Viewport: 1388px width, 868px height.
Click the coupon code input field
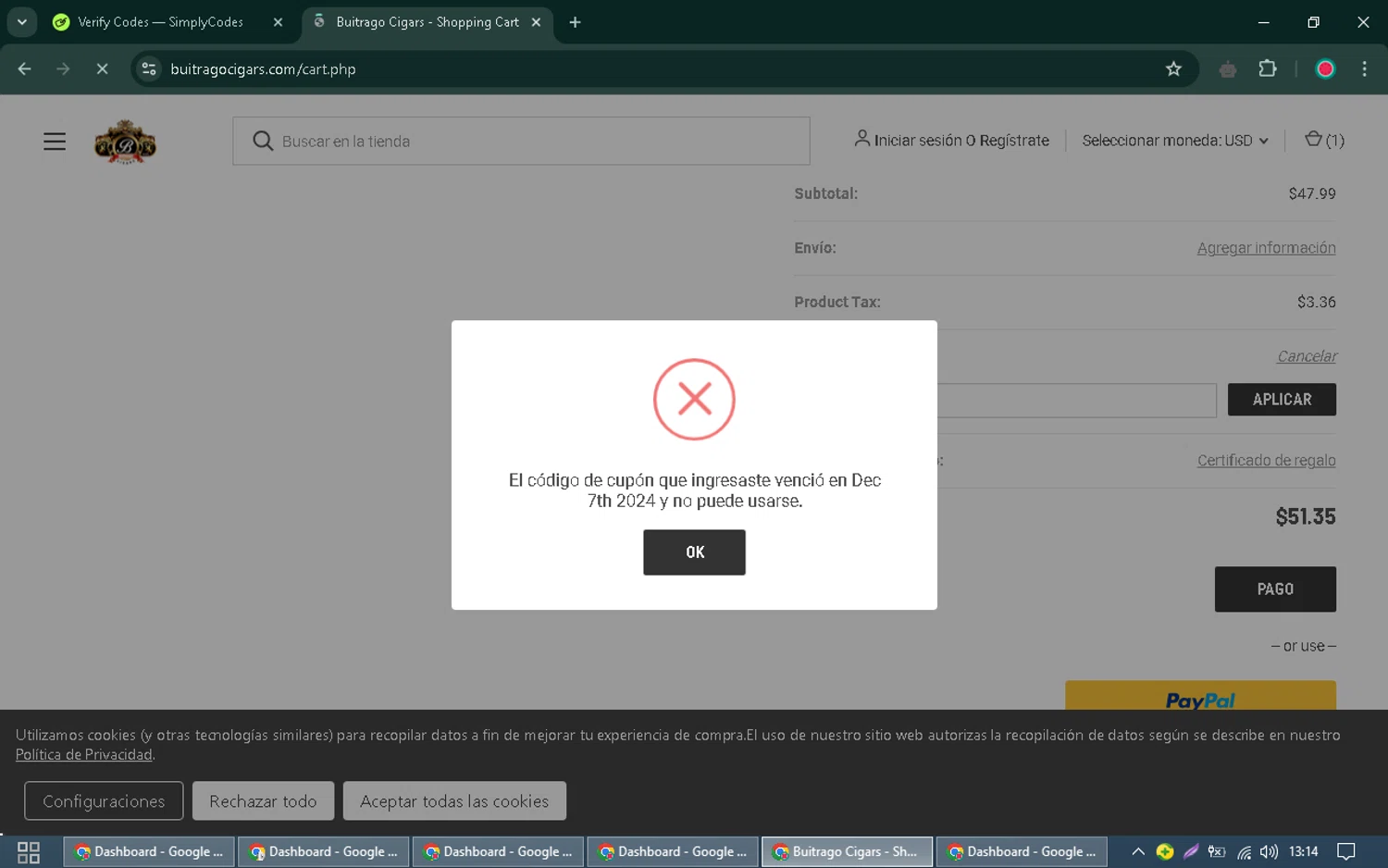click(1076, 401)
